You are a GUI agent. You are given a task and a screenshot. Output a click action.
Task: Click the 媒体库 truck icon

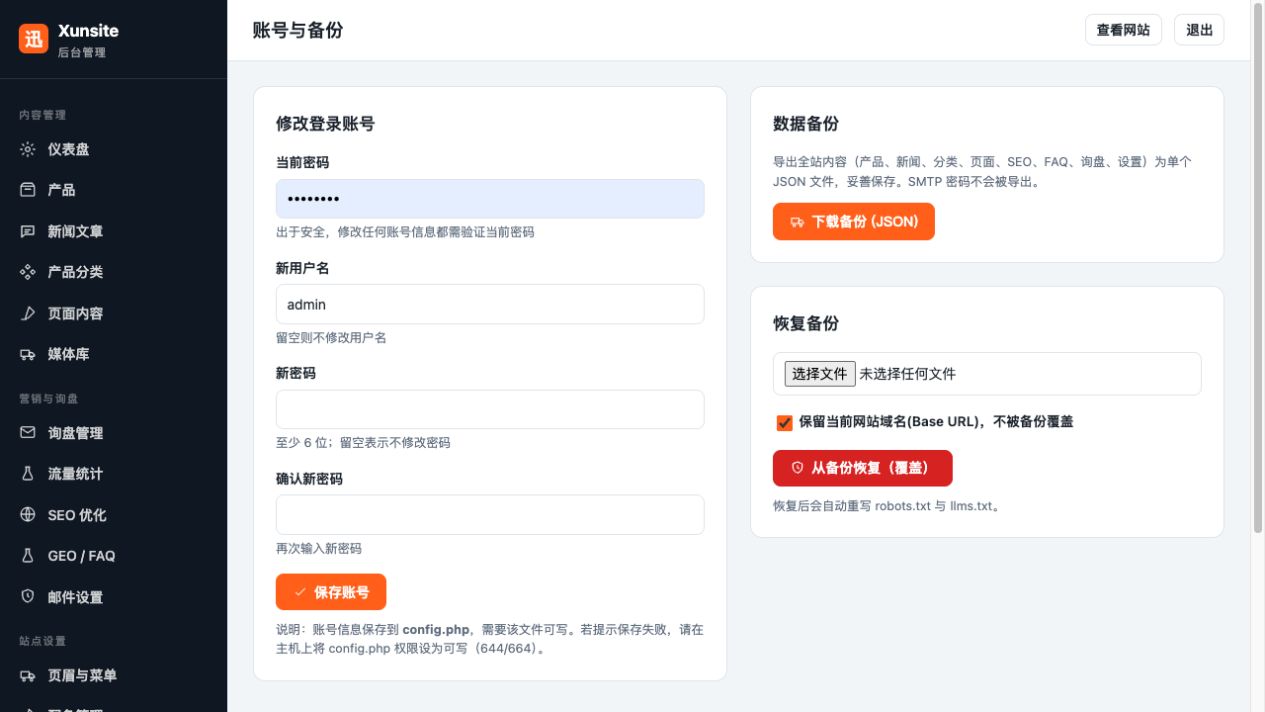pyautogui.click(x=28, y=354)
